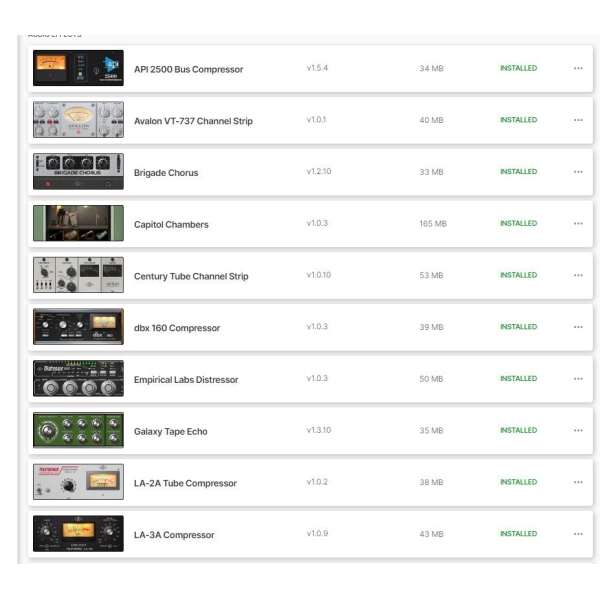Screen dimensions: 600x600
Task: Select the Century Tube Channel Strip title
Action: [191, 276]
